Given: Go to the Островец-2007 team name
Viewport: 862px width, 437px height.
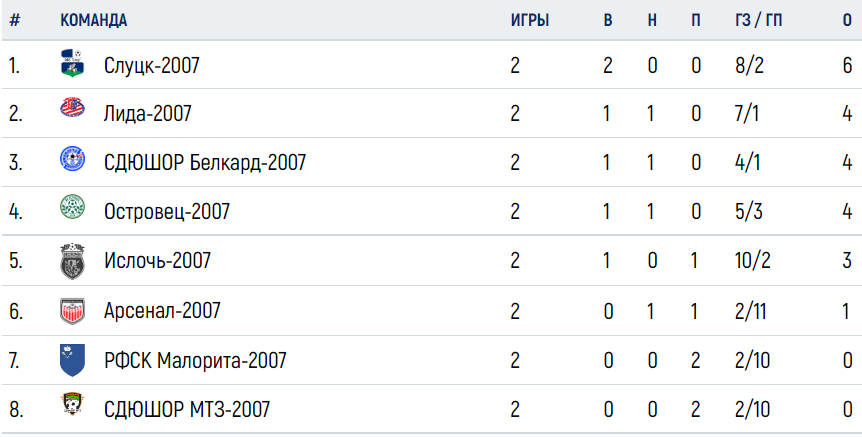Looking at the screenshot, I should pyautogui.click(x=167, y=212).
